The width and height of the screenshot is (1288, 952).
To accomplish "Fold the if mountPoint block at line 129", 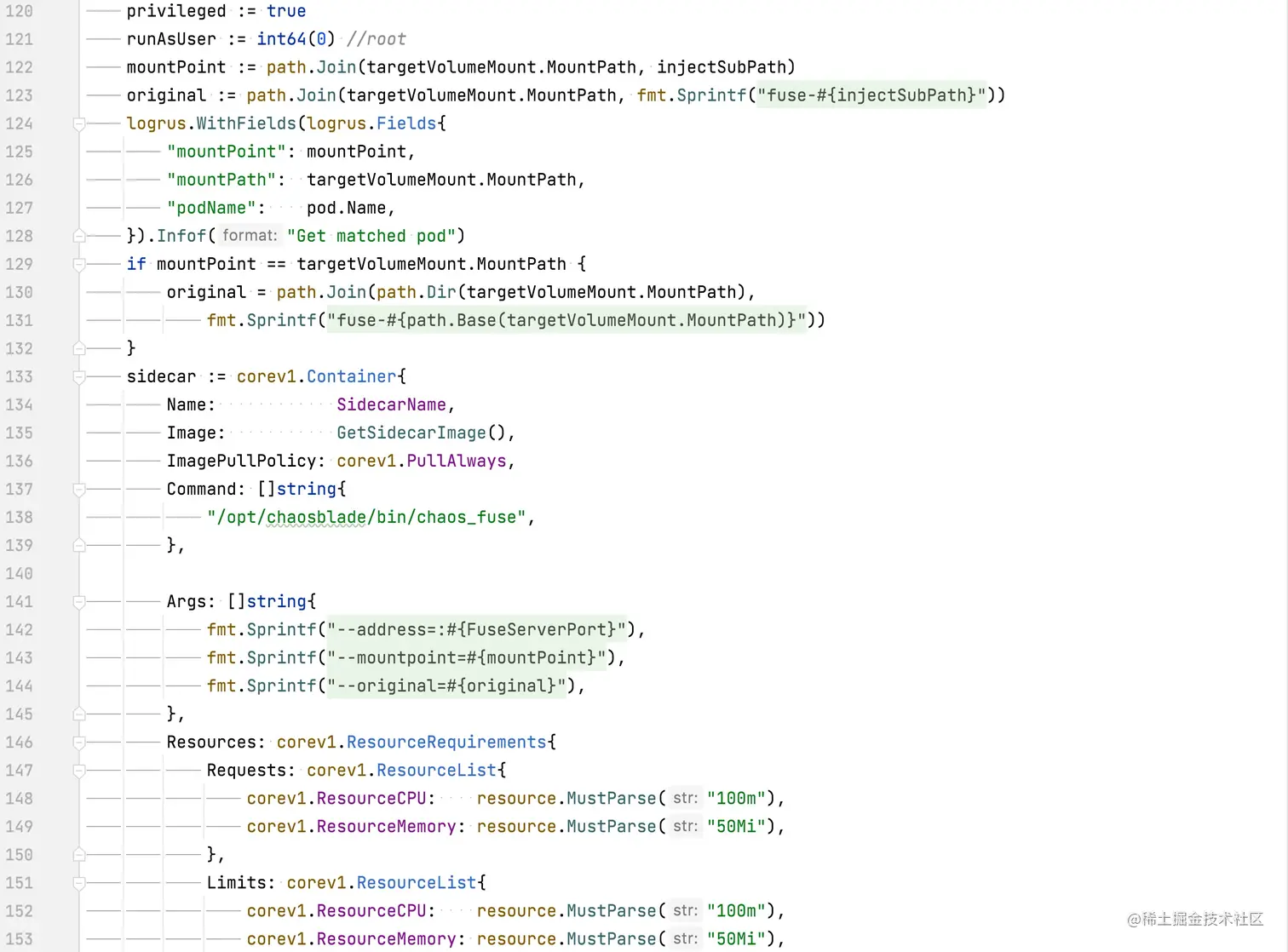I will pyautogui.click(x=78, y=265).
